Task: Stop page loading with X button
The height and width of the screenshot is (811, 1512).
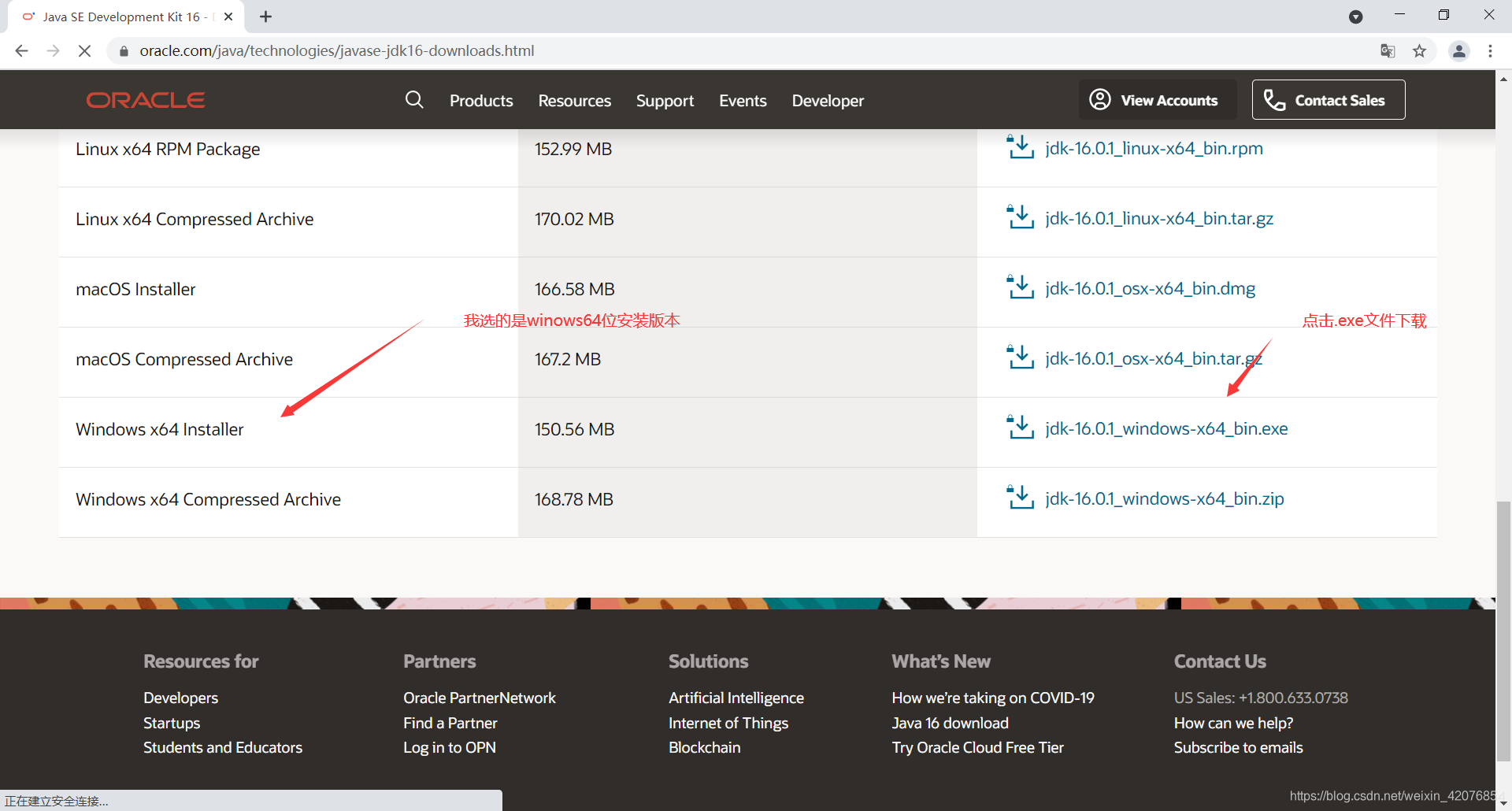Action: [x=84, y=50]
